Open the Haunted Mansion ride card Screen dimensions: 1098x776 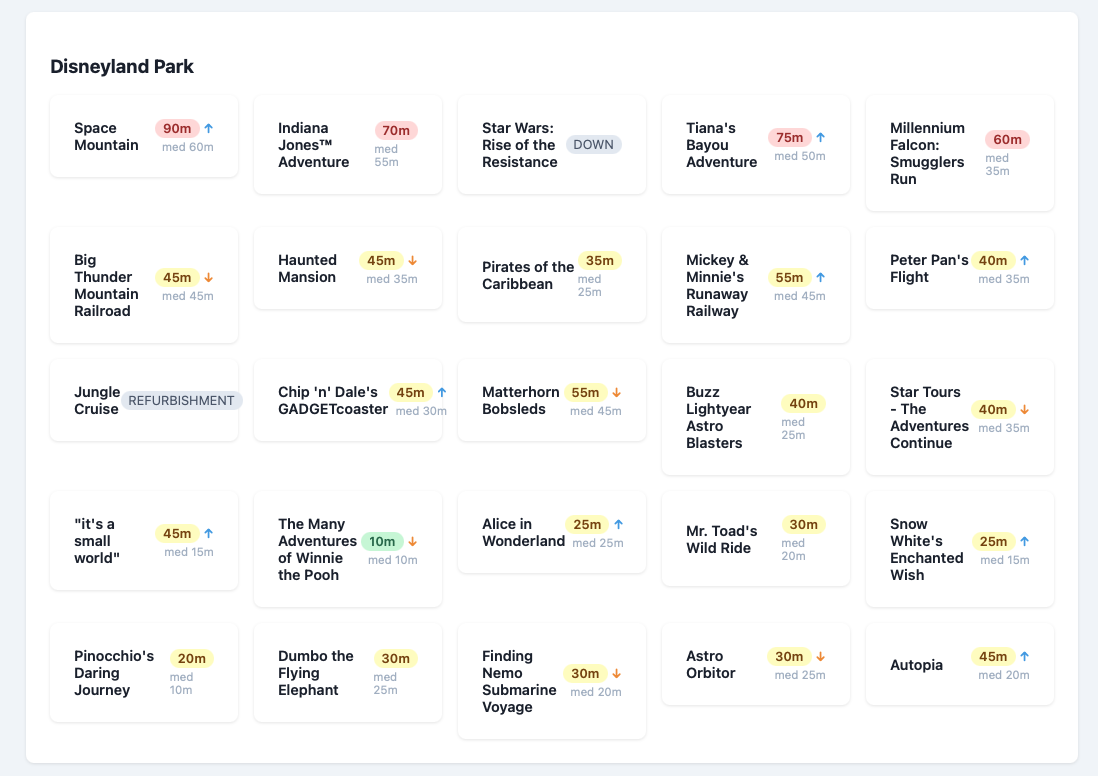348,267
